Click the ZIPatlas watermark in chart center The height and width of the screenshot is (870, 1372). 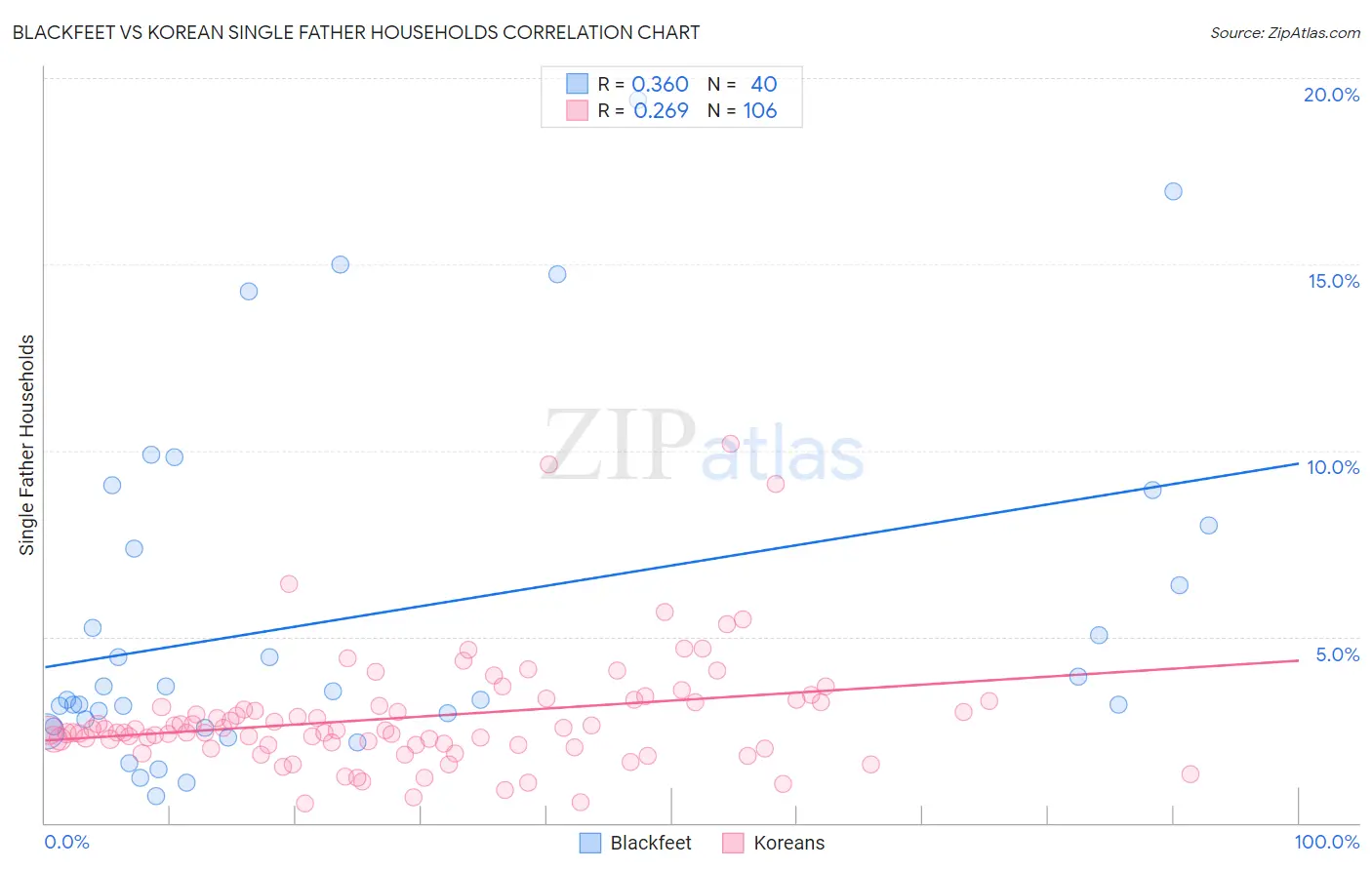point(704,446)
